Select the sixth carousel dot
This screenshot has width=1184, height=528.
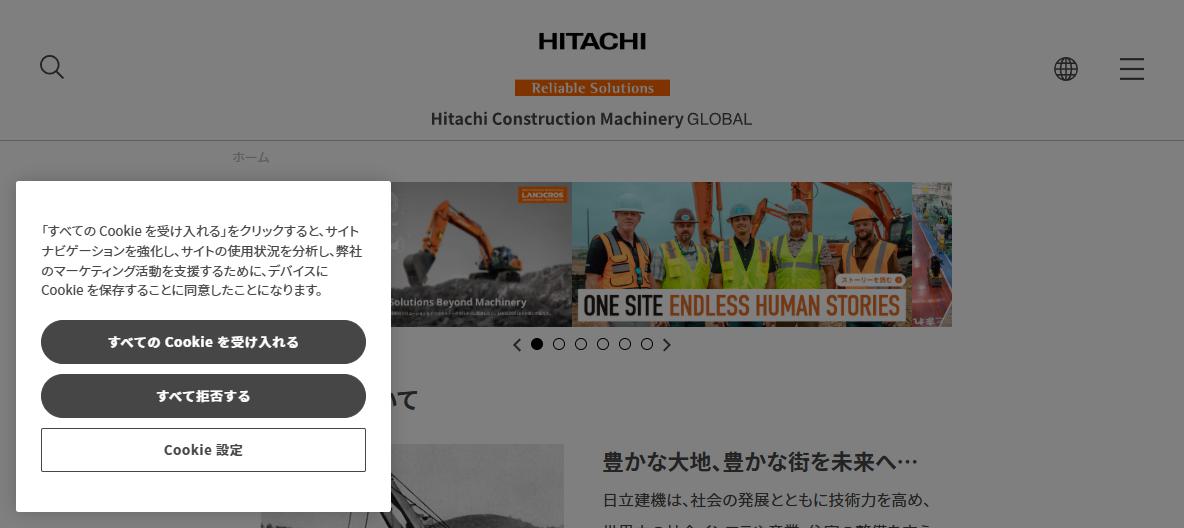tap(646, 344)
